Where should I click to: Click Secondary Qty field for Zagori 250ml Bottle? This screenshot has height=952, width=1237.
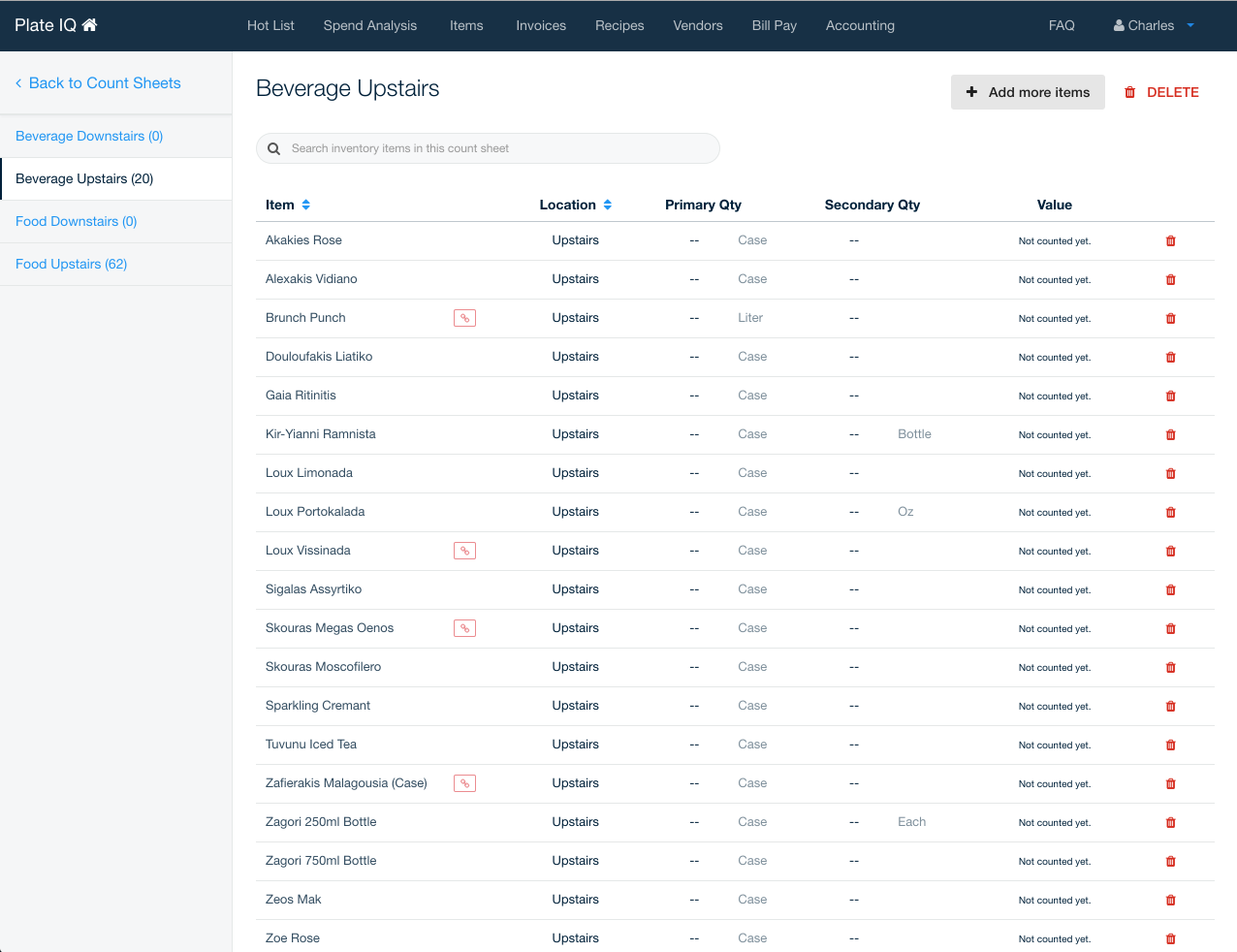point(854,822)
